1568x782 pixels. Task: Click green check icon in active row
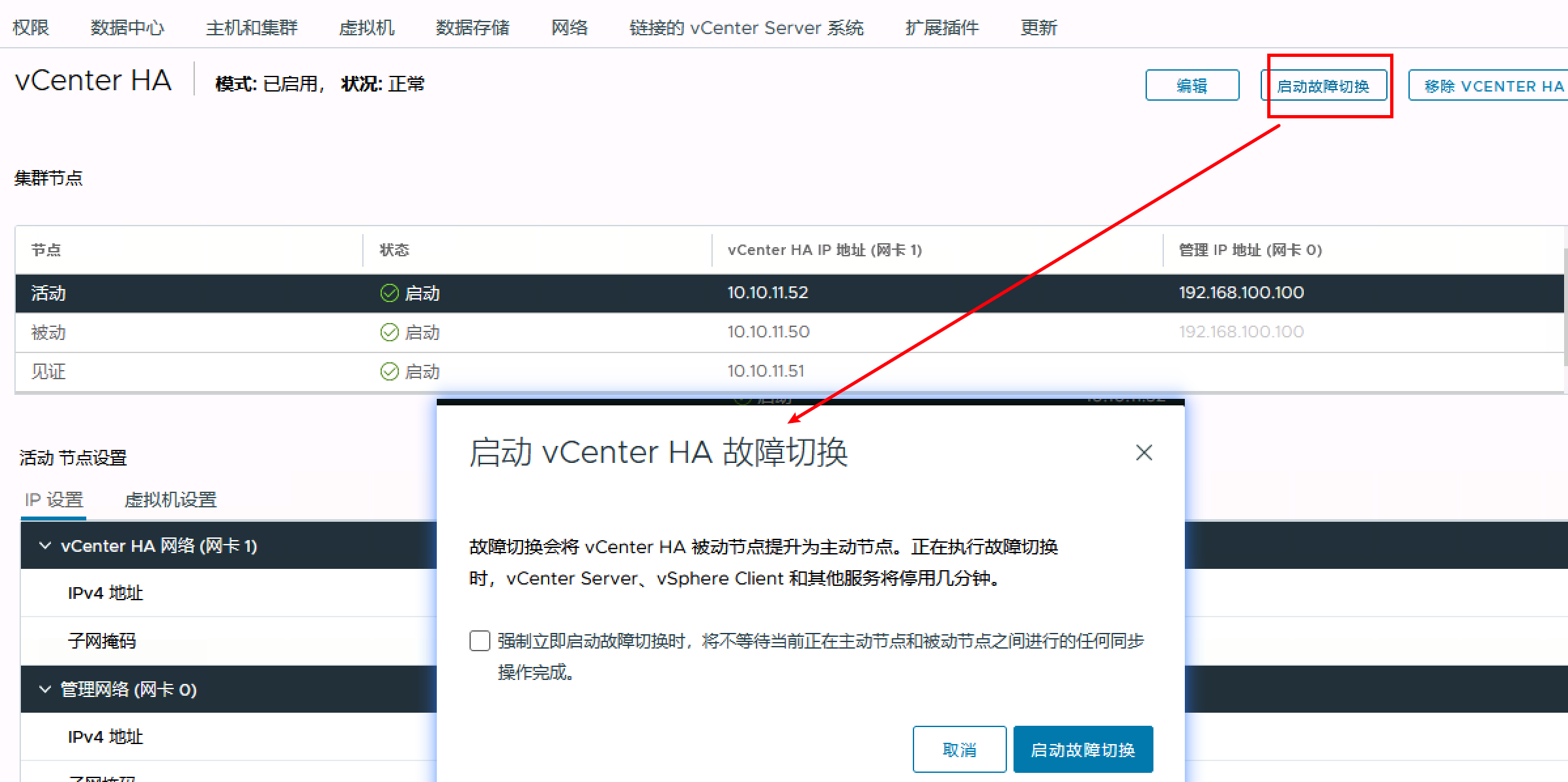tap(389, 293)
